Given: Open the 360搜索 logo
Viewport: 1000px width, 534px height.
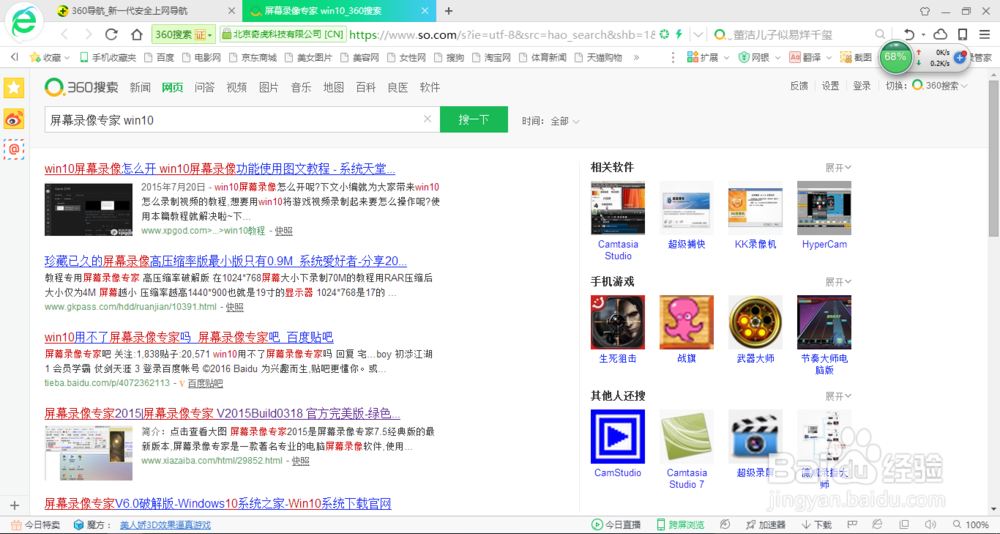Looking at the screenshot, I should (81, 87).
